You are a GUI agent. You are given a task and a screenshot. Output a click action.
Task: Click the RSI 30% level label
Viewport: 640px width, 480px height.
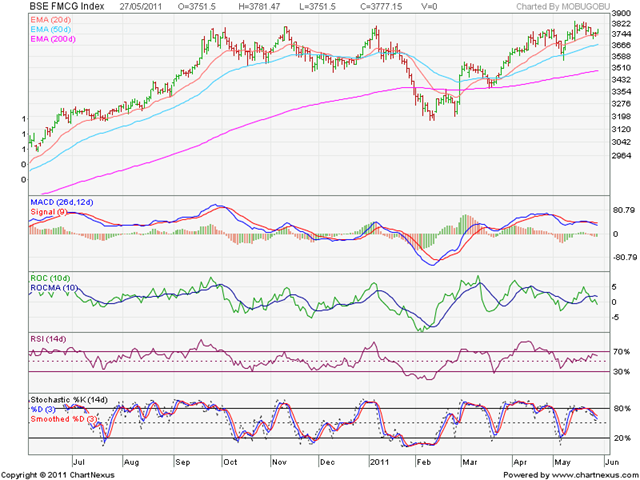(621, 372)
